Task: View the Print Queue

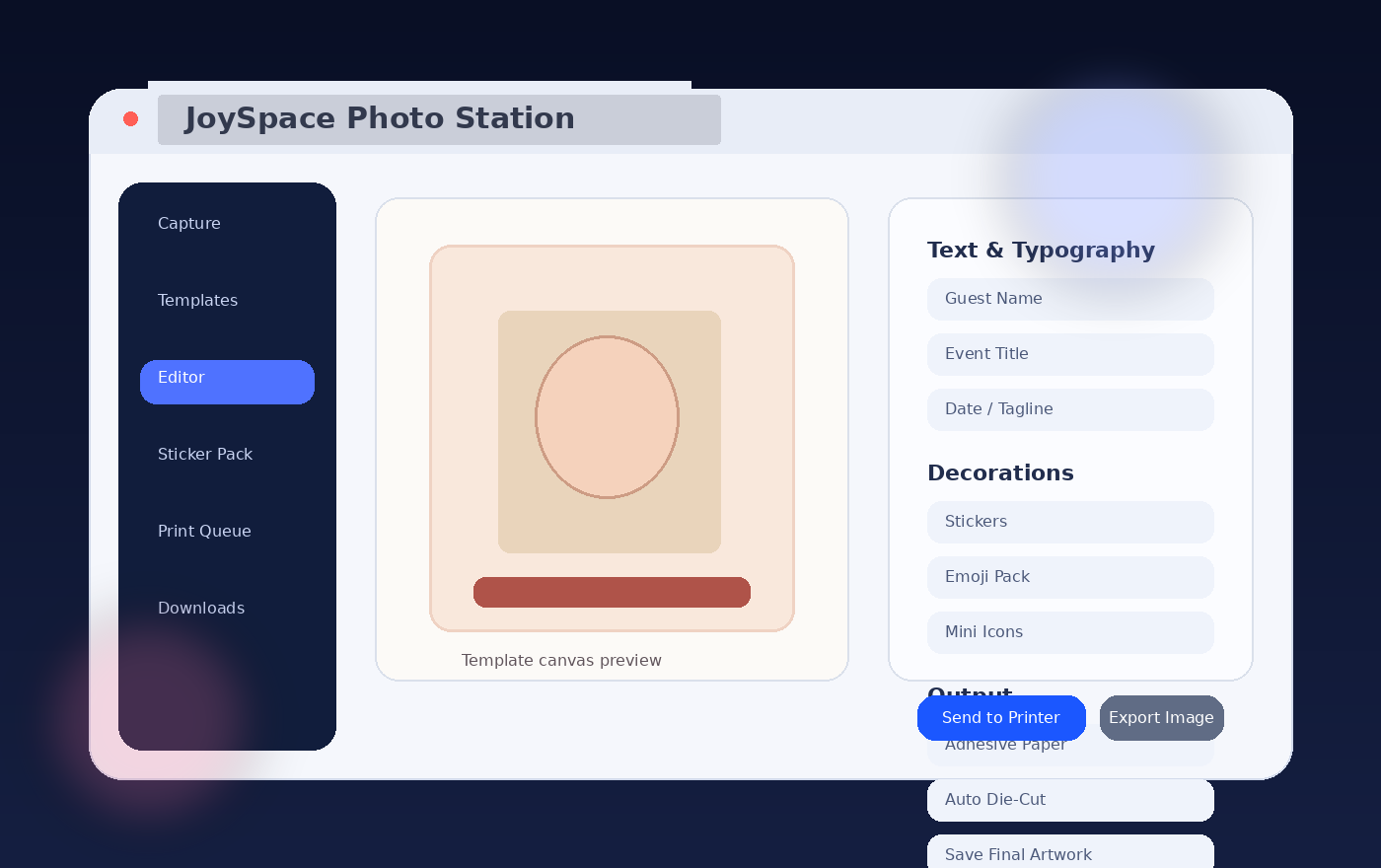Action: click(204, 531)
